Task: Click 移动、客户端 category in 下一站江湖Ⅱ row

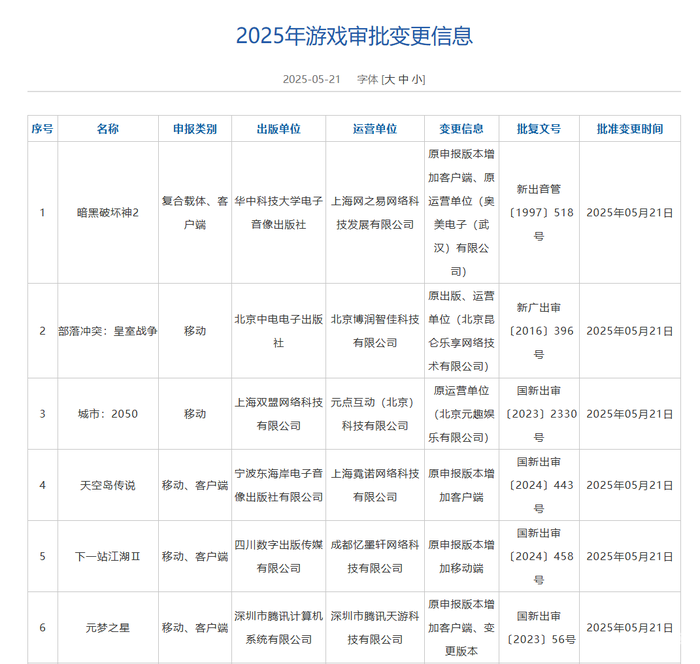Action: pyautogui.click(x=195, y=556)
